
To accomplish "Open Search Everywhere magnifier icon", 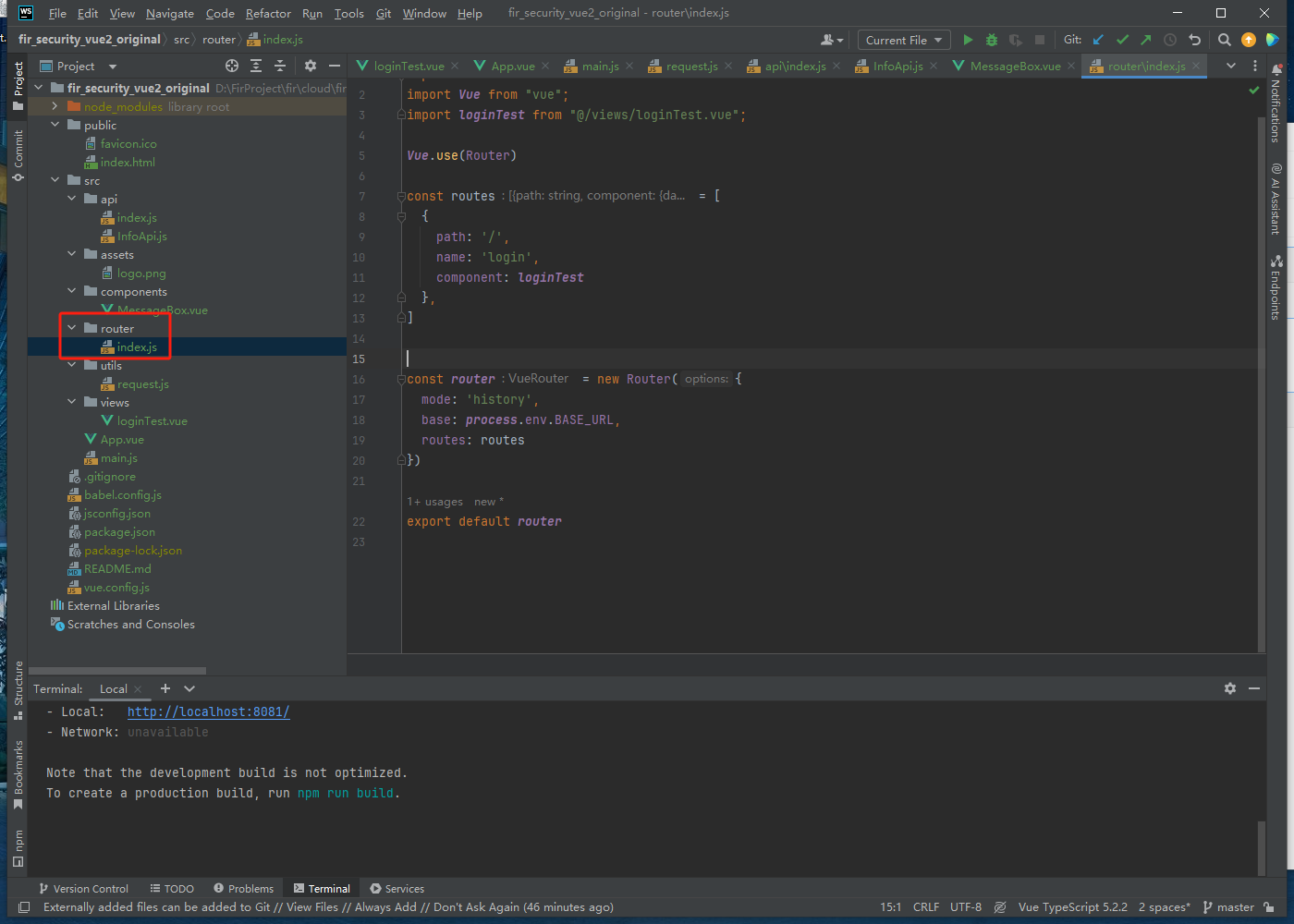I will tap(1225, 40).
